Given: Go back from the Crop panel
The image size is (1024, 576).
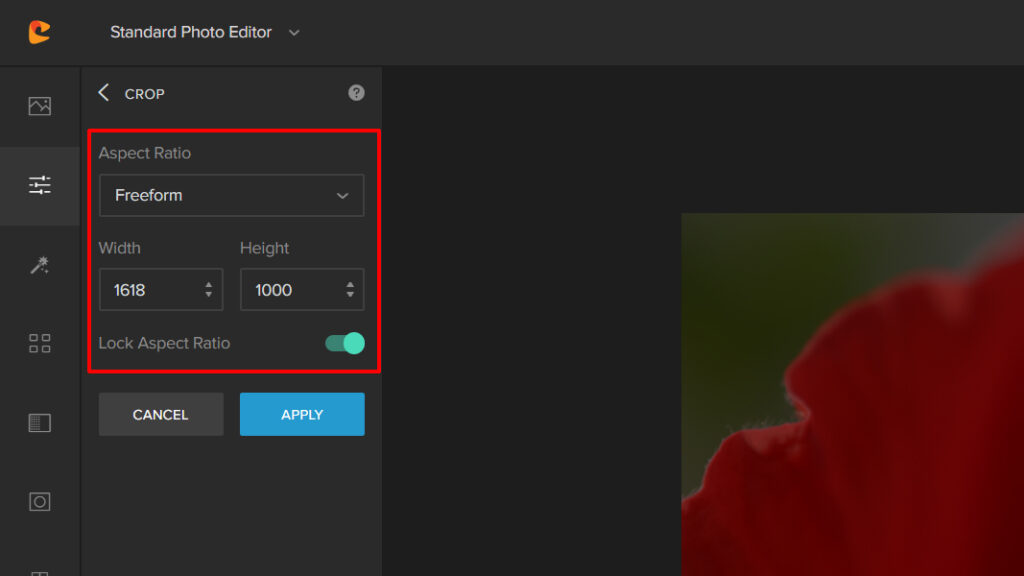Looking at the screenshot, I should 104,93.
